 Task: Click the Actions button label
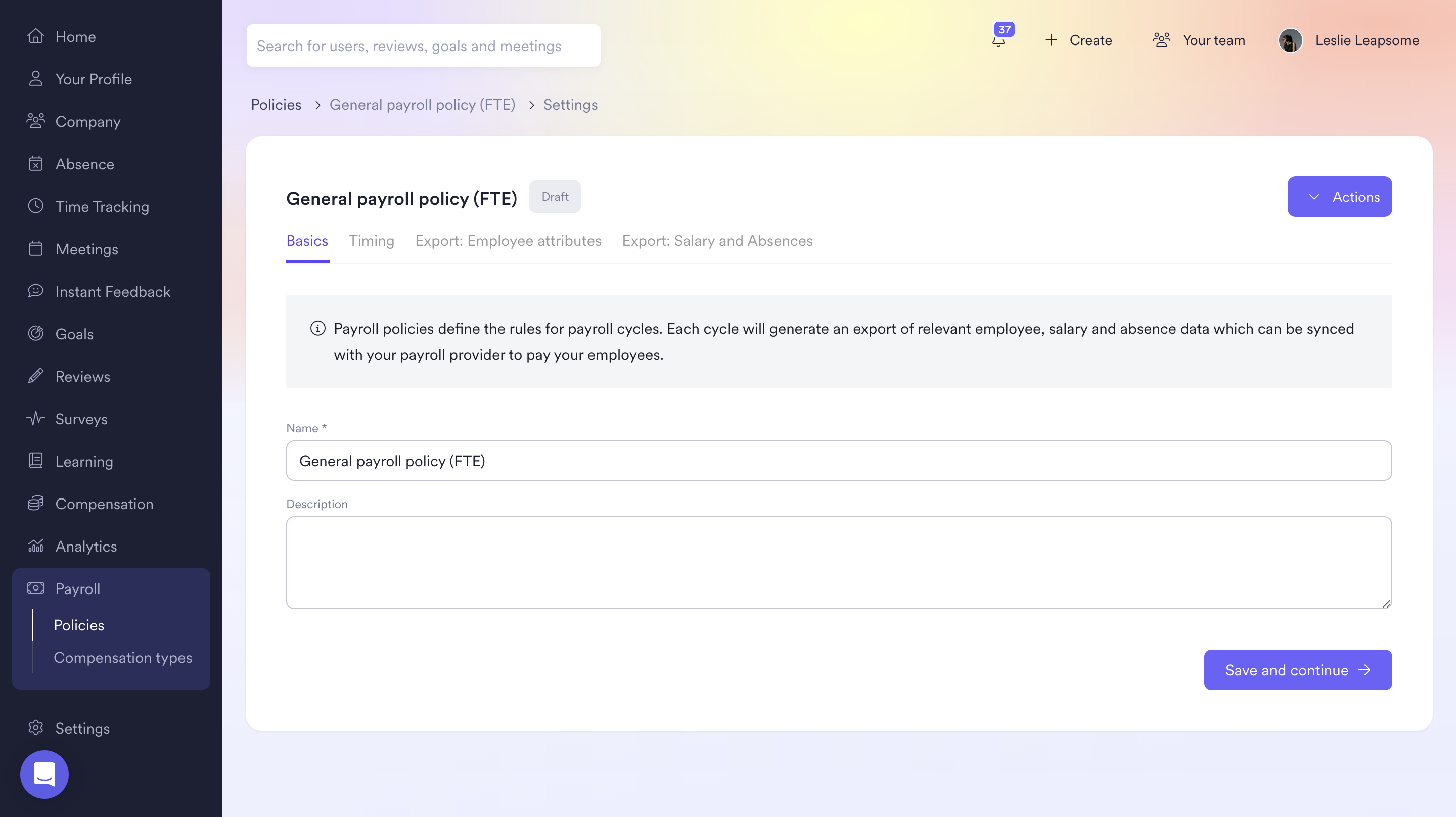pos(1356,197)
